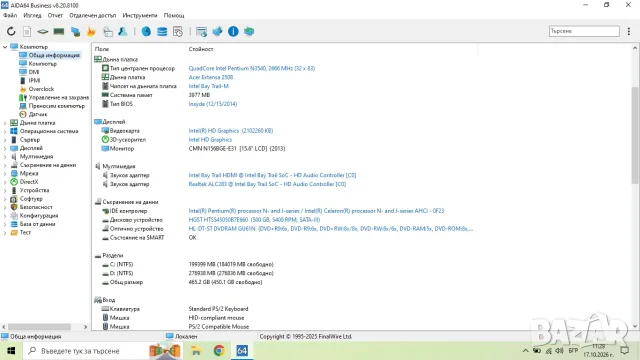
Task: Open the HGST HTS545050B7E660 disk link
Action: (x=254, y=220)
